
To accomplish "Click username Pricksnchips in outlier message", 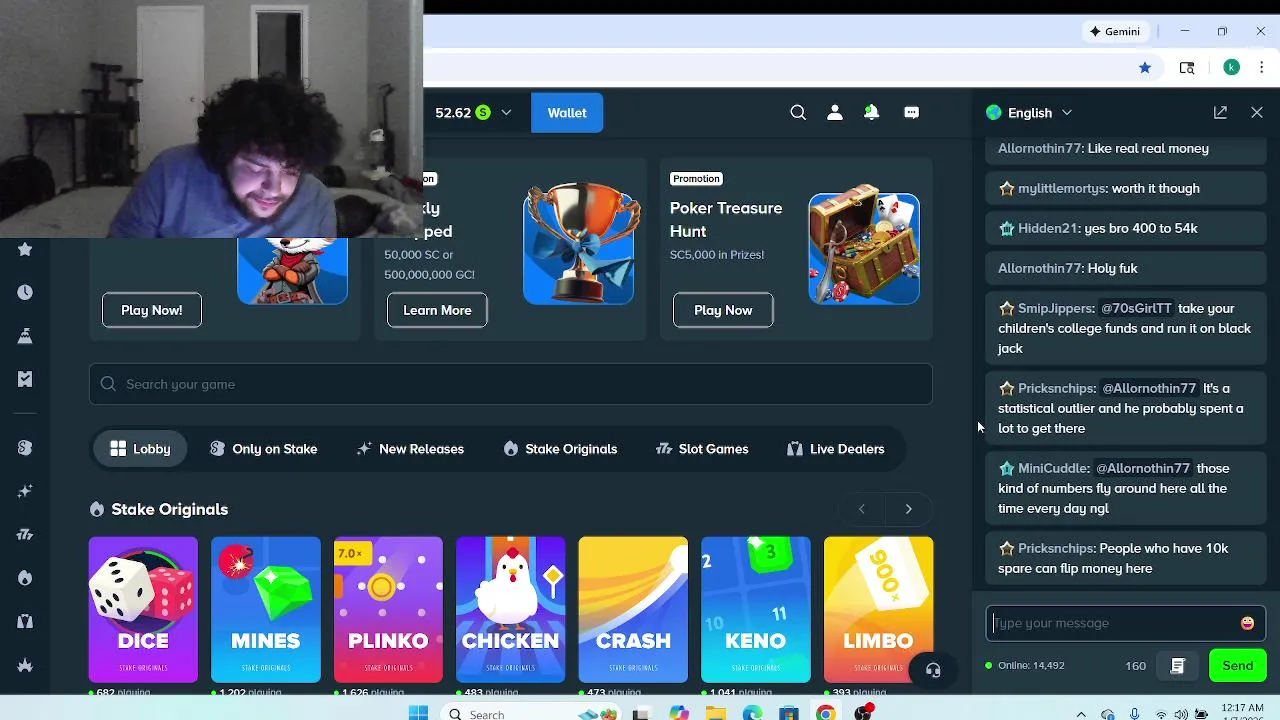I will click(x=1056, y=388).
